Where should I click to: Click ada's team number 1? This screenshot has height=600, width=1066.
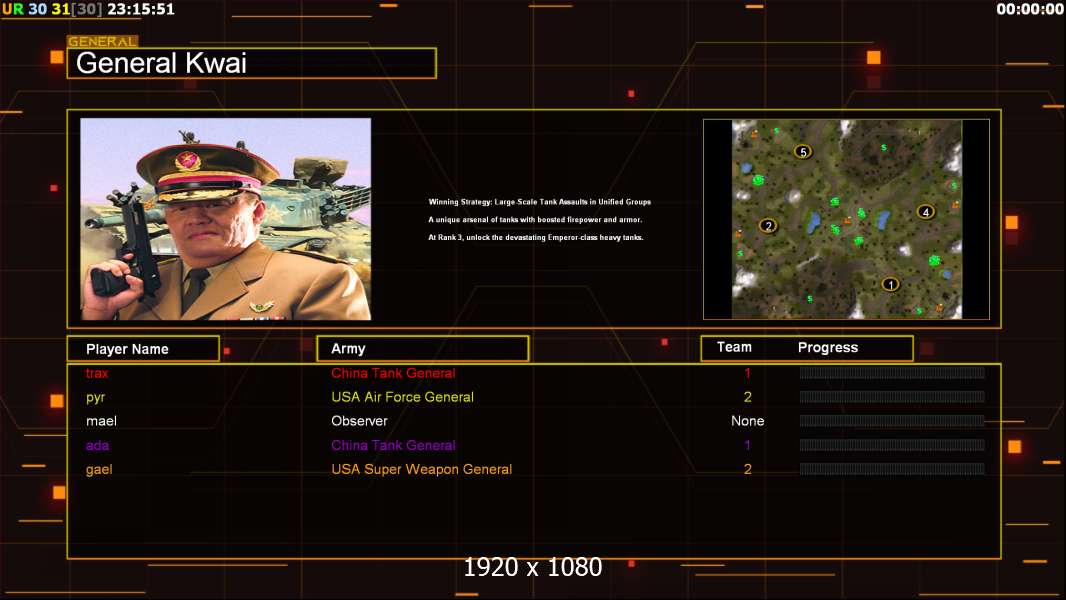pos(747,445)
